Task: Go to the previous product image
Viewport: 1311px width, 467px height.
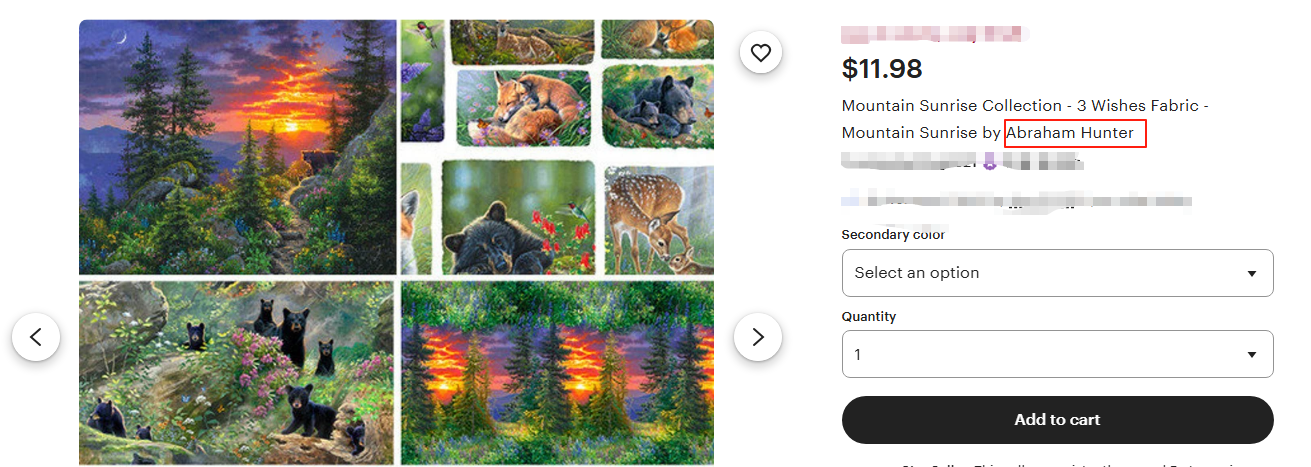Action: (36, 337)
